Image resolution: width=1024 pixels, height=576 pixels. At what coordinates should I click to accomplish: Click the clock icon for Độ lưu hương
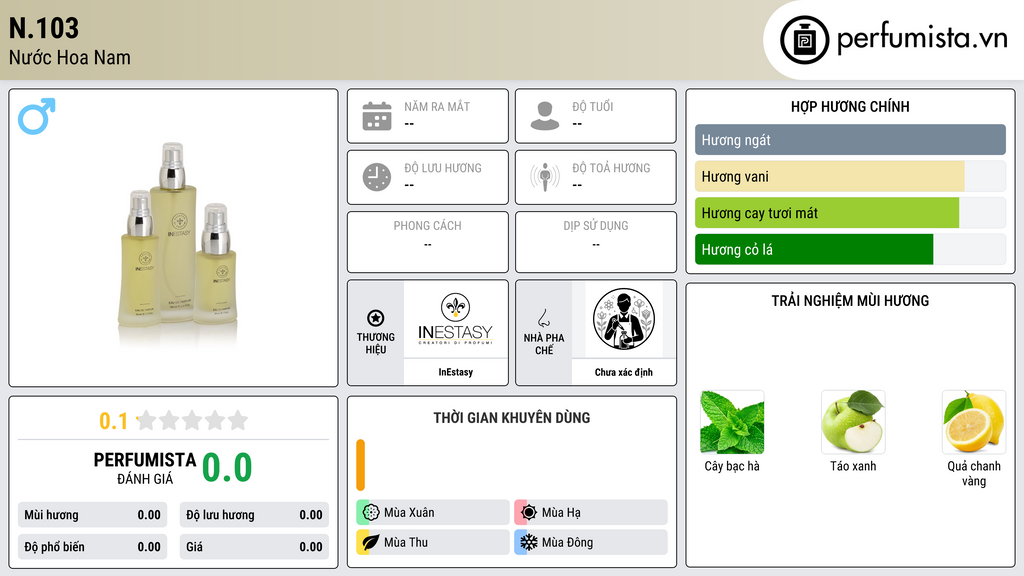click(x=377, y=177)
